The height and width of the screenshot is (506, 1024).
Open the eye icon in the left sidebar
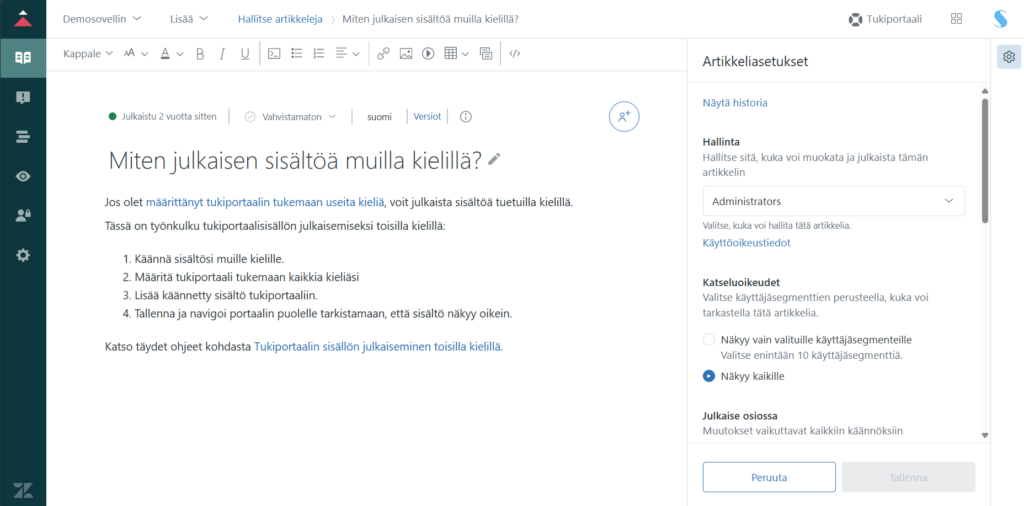pyautogui.click(x=23, y=176)
